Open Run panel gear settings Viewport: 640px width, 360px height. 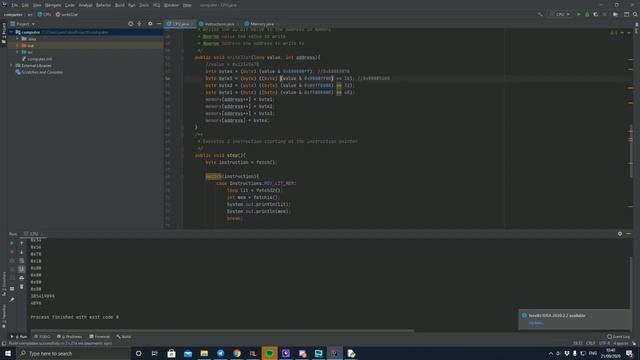[x=620, y=233]
